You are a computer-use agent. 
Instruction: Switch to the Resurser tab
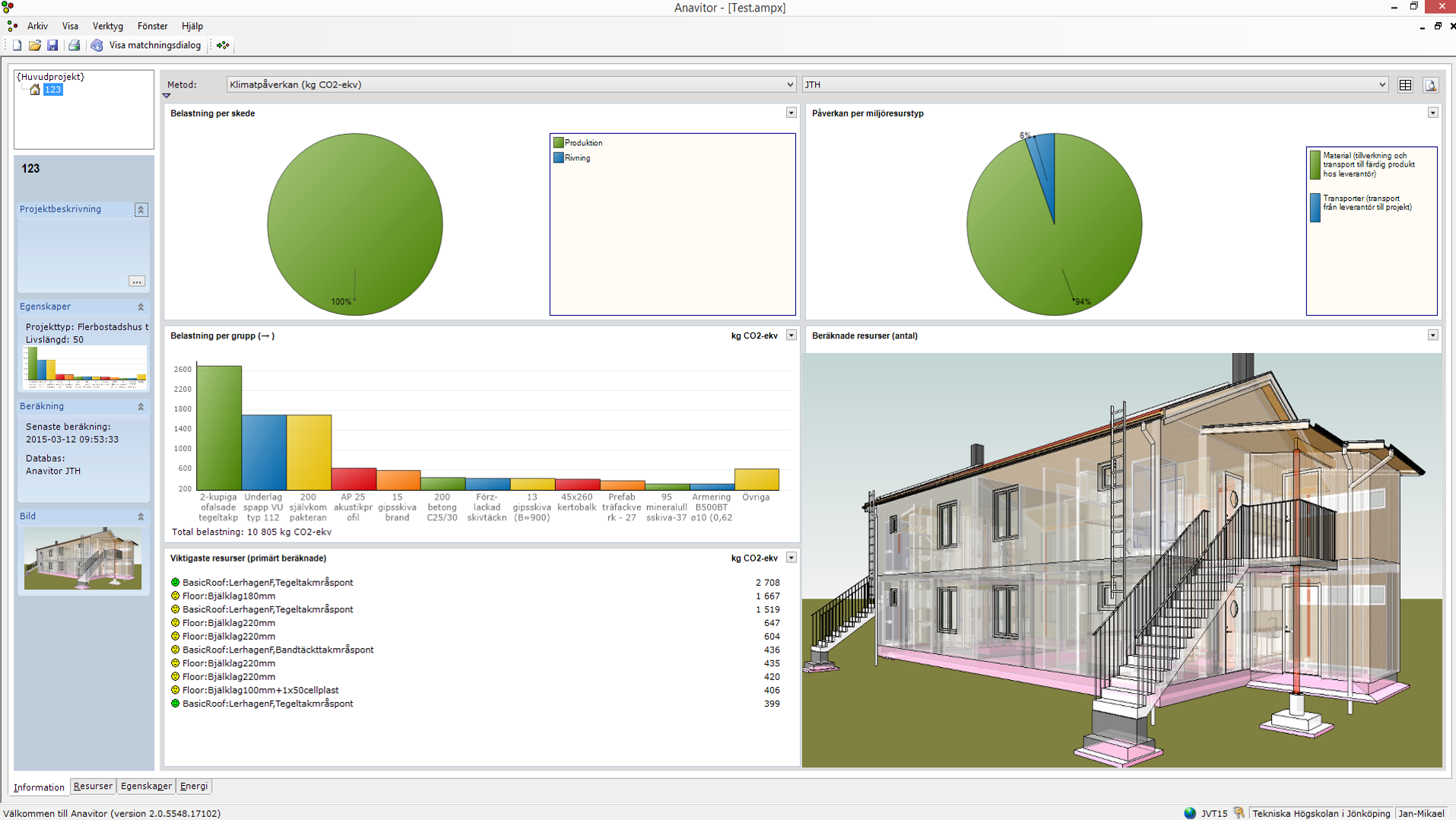(x=93, y=787)
